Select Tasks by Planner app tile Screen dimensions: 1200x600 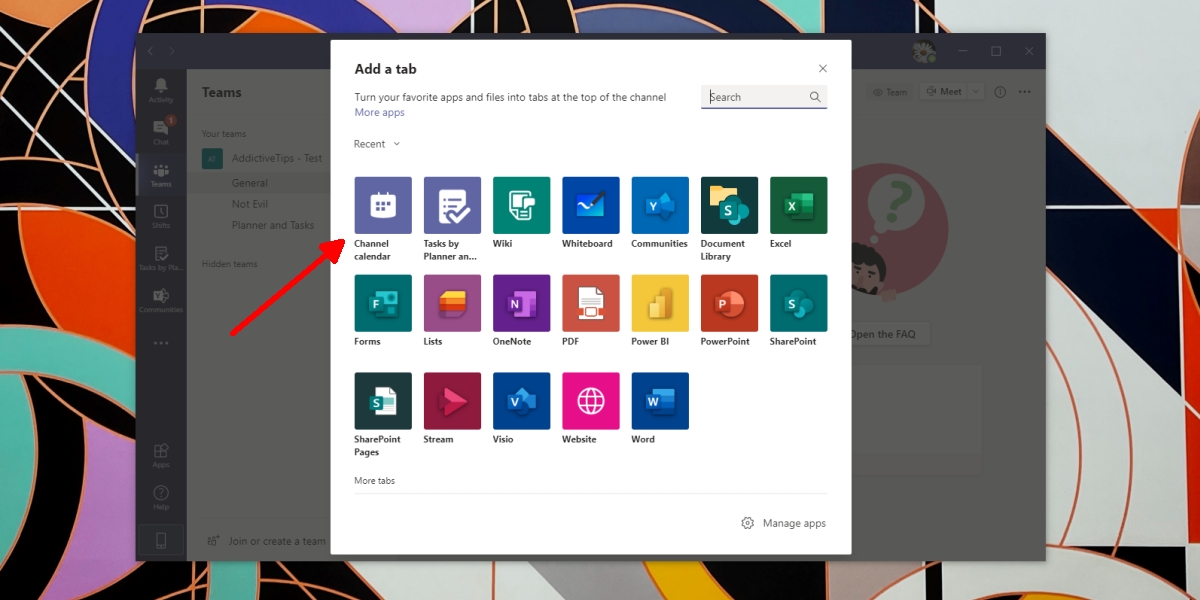(x=452, y=206)
